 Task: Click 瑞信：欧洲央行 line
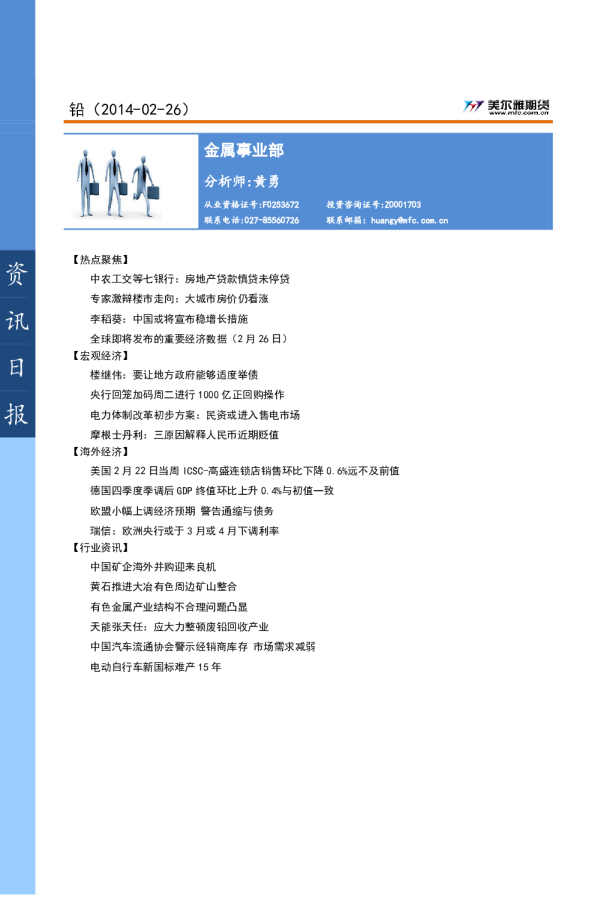pyautogui.click(x=184, y=531)
